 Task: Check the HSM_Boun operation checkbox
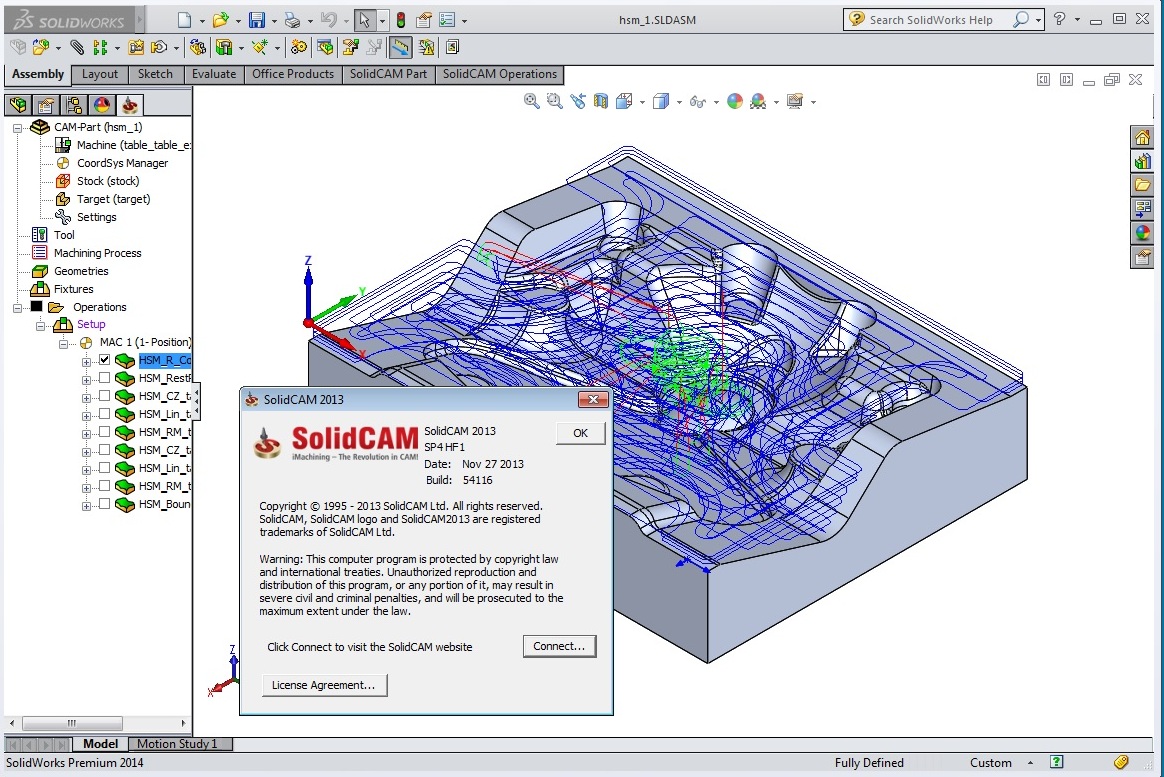click(105, 503)
